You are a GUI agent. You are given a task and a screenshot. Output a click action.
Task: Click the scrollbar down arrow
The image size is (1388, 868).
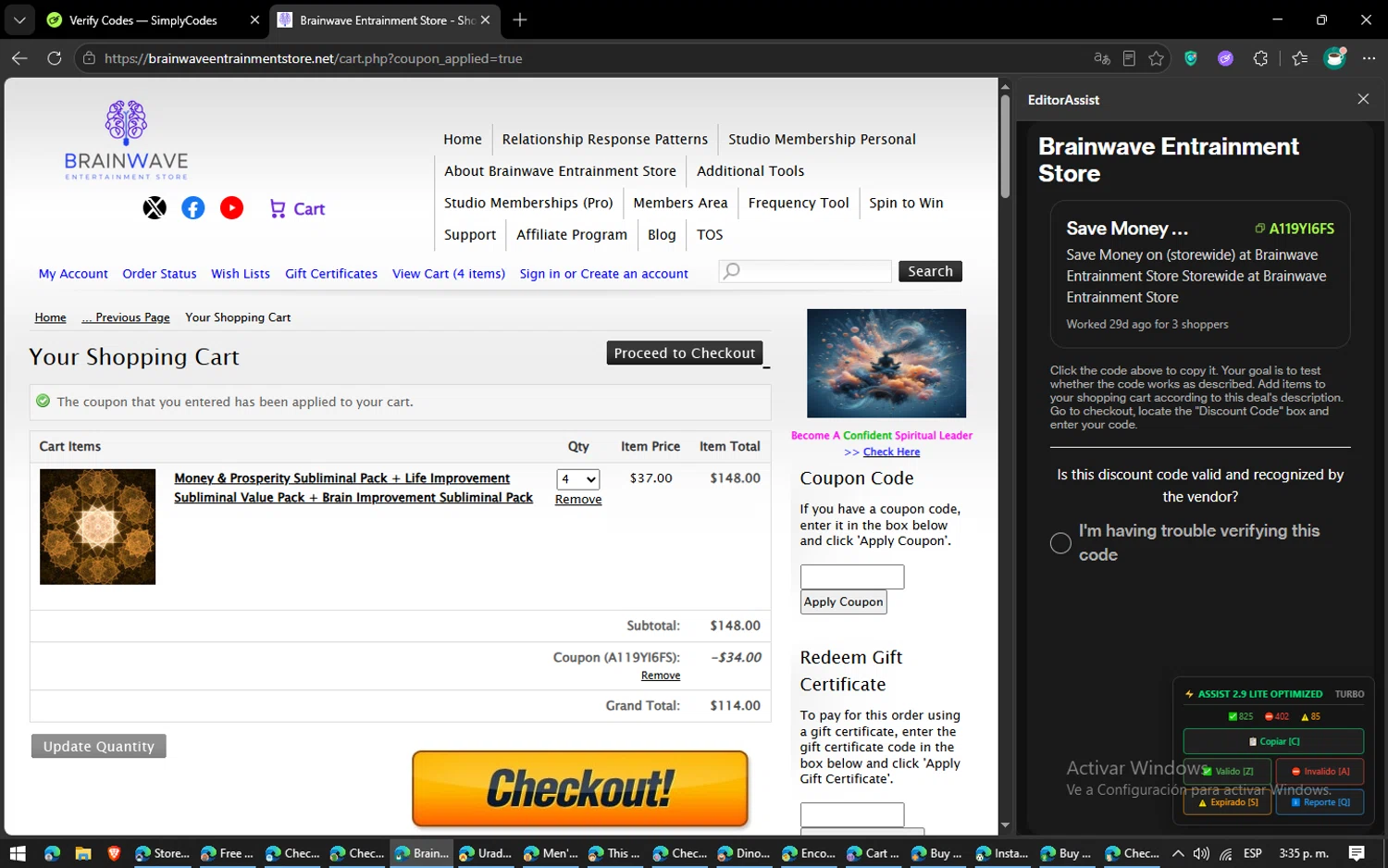(x=1005, y=825)
